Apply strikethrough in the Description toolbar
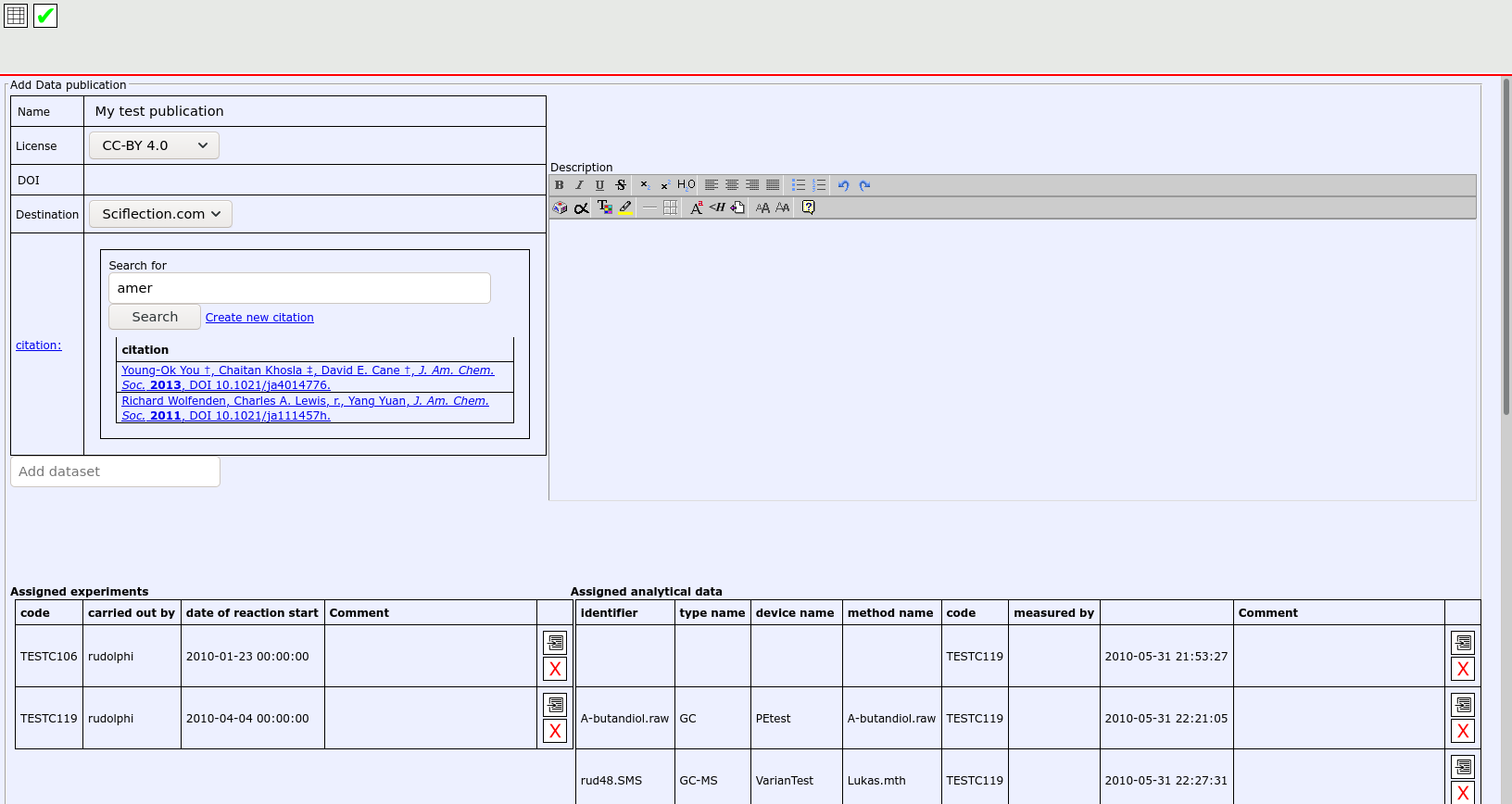Viewport: 1512px width, 804px height. [621, 185]
